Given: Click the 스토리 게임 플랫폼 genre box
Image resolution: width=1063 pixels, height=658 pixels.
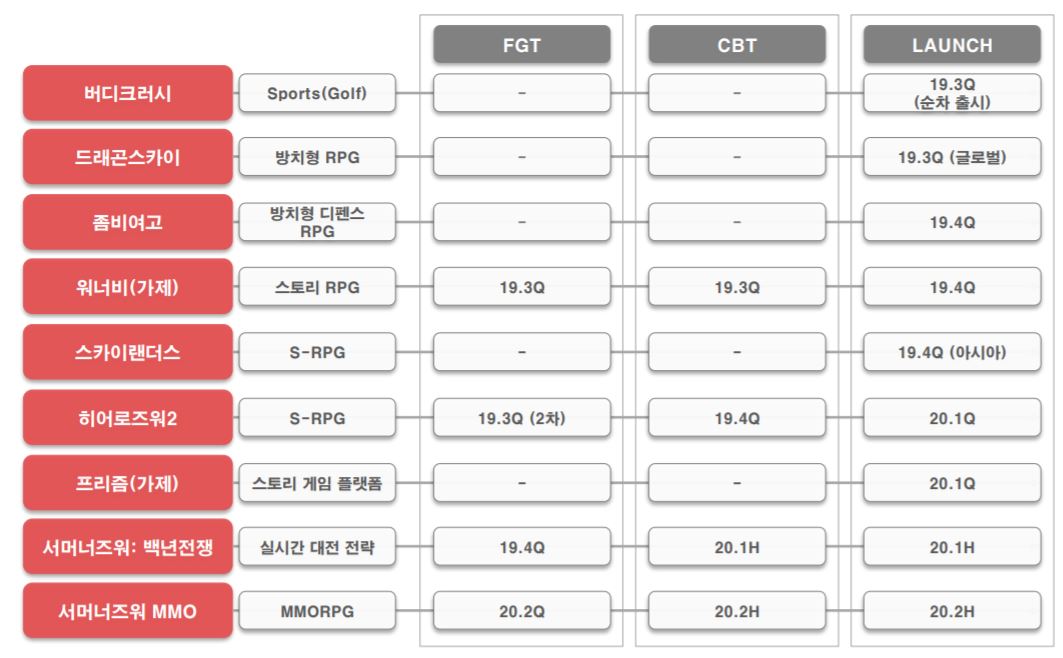Looking at the screenshot, I should 317,482.
